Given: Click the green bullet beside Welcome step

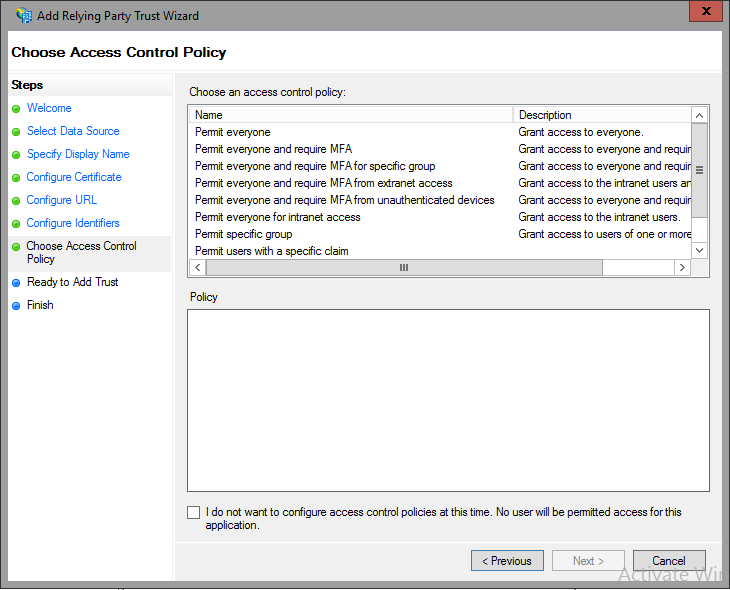Looking at the screenshot, I should click(x=16, y=109).
